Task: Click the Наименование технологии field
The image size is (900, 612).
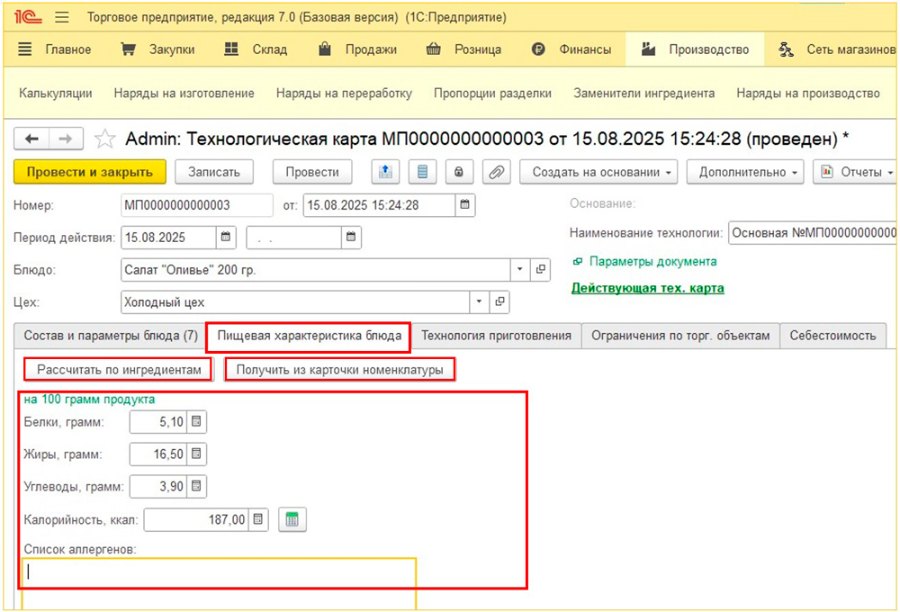Action: pos(812,233)
